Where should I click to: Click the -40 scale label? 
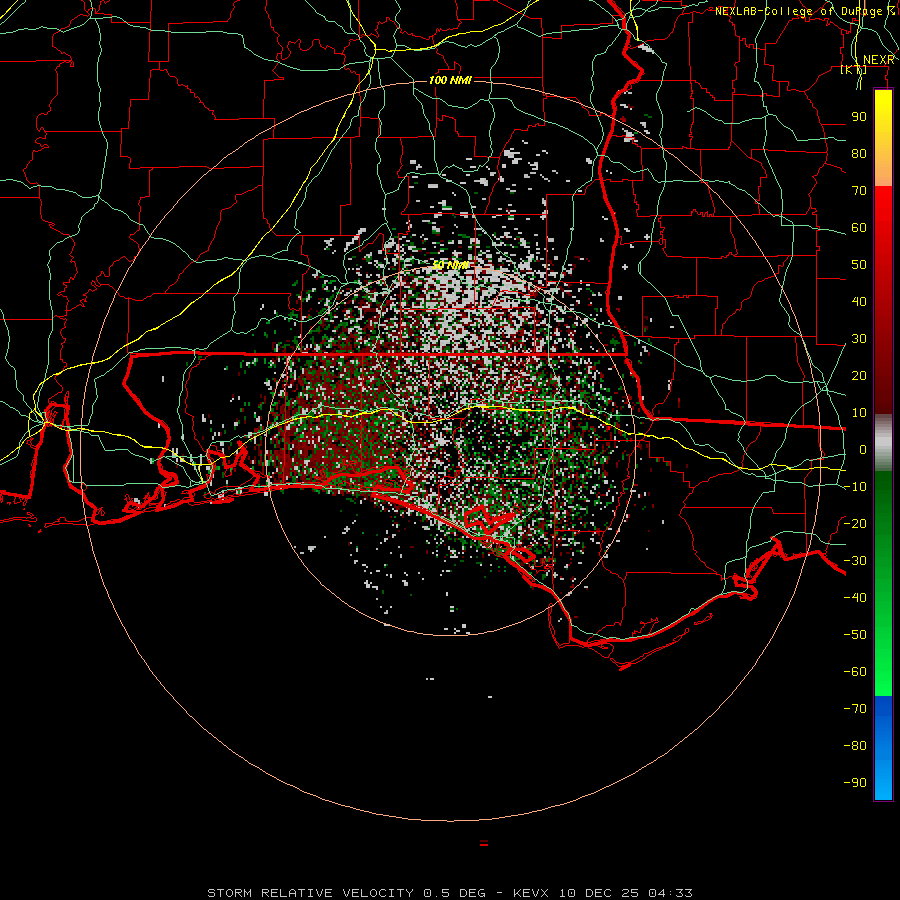pos(855,598)
